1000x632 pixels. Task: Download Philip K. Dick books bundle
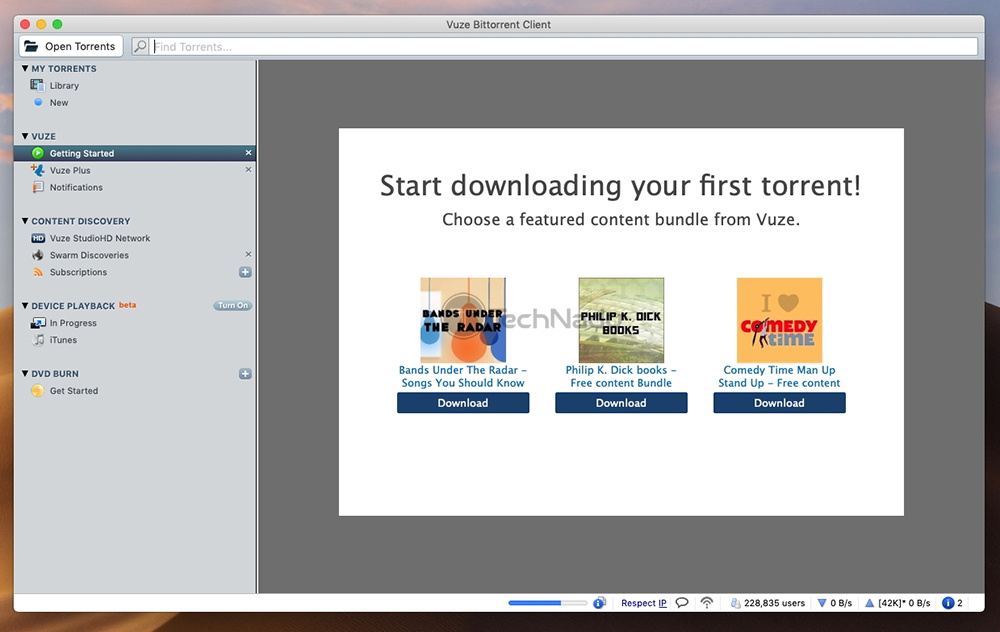pyautogui.click(x=621, y=402)
